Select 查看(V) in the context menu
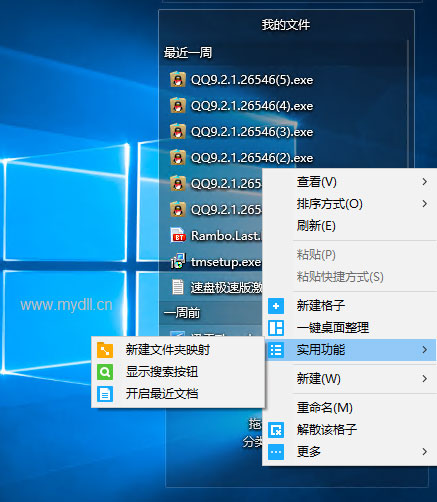This screenshot has width=437, height=502. tap(349, 182)
